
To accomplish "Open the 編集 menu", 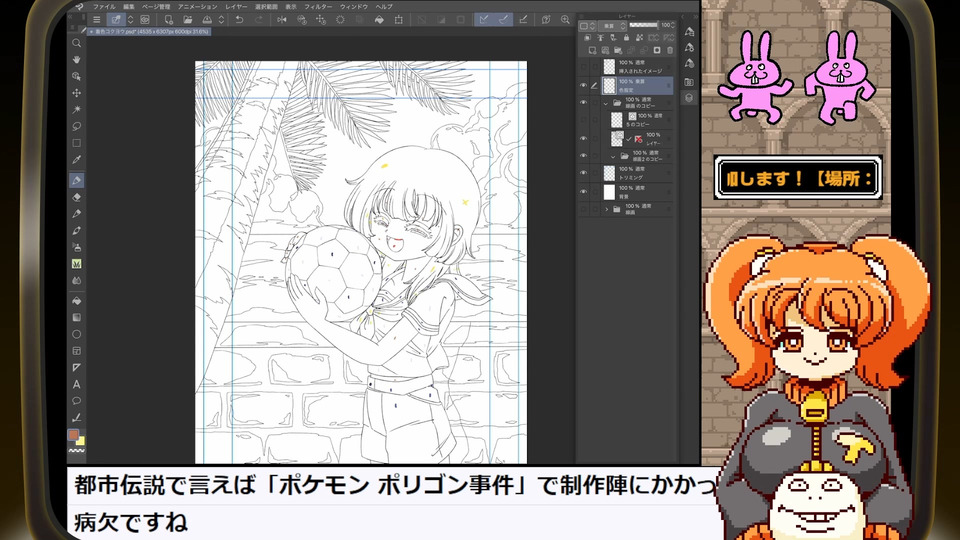I will click(129, 6).
